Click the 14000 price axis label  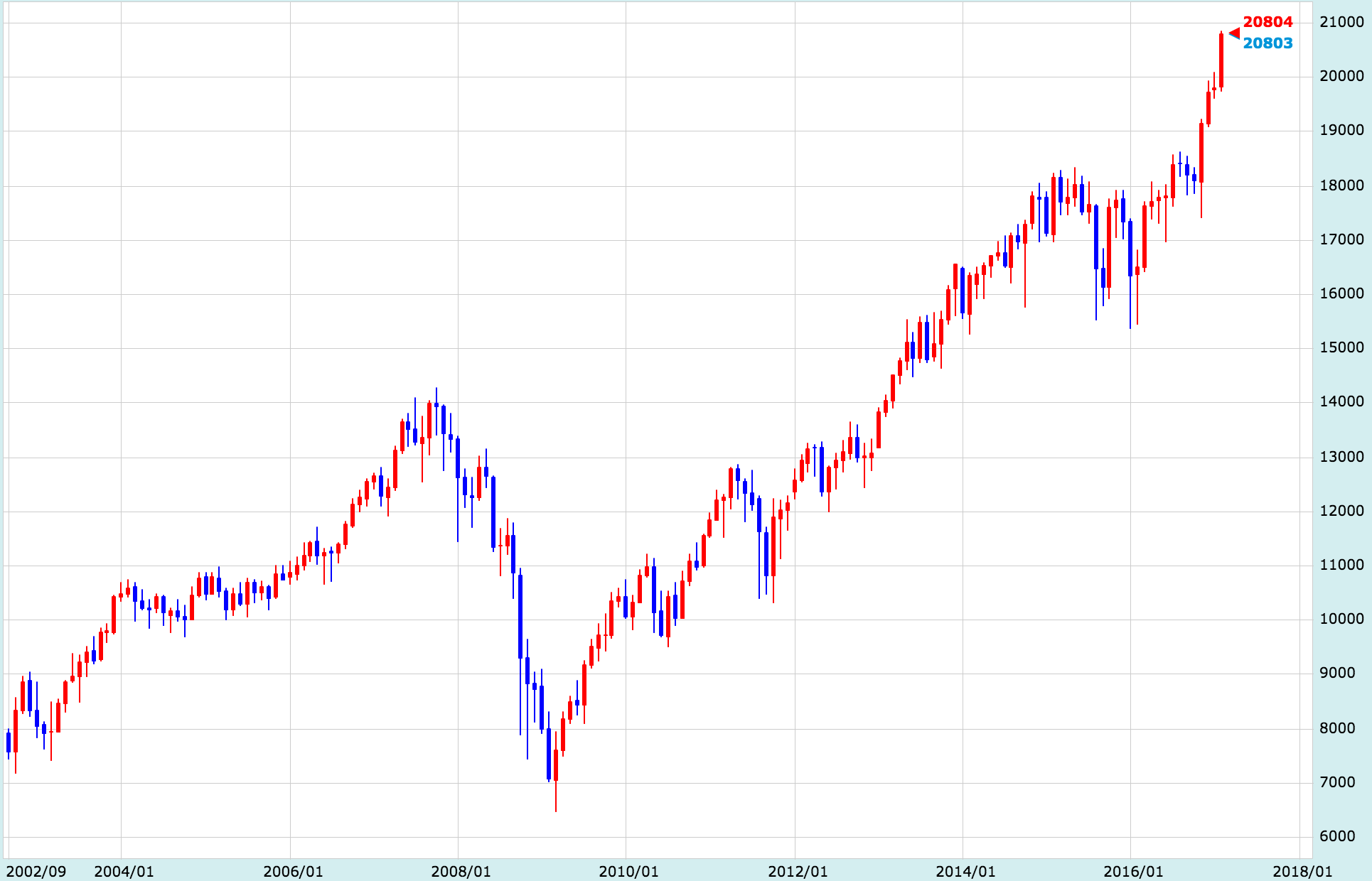coord(1341,401)
